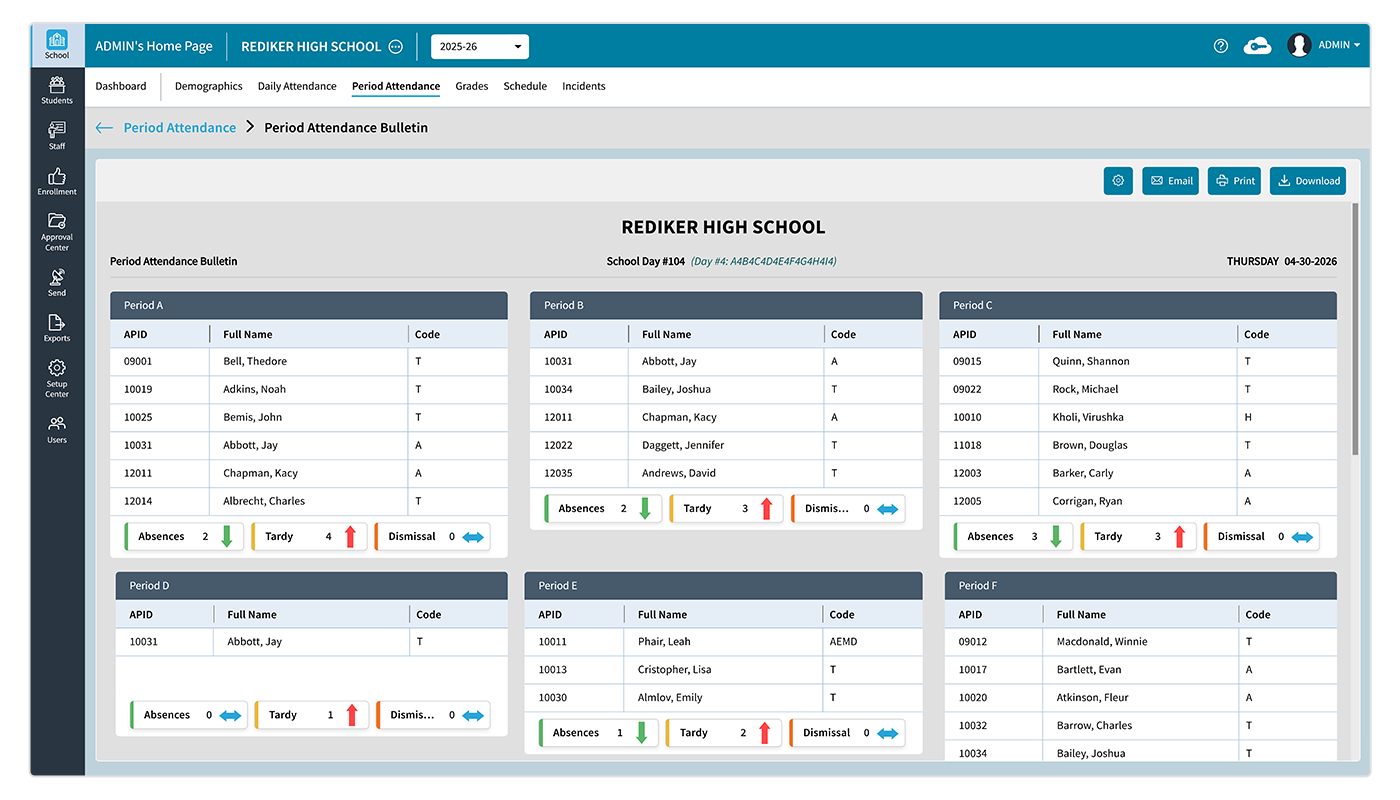Click the red up arrow in Period E Tardy
The image size is (1400, 800).
pyautogui.click(x=764, y=733)
